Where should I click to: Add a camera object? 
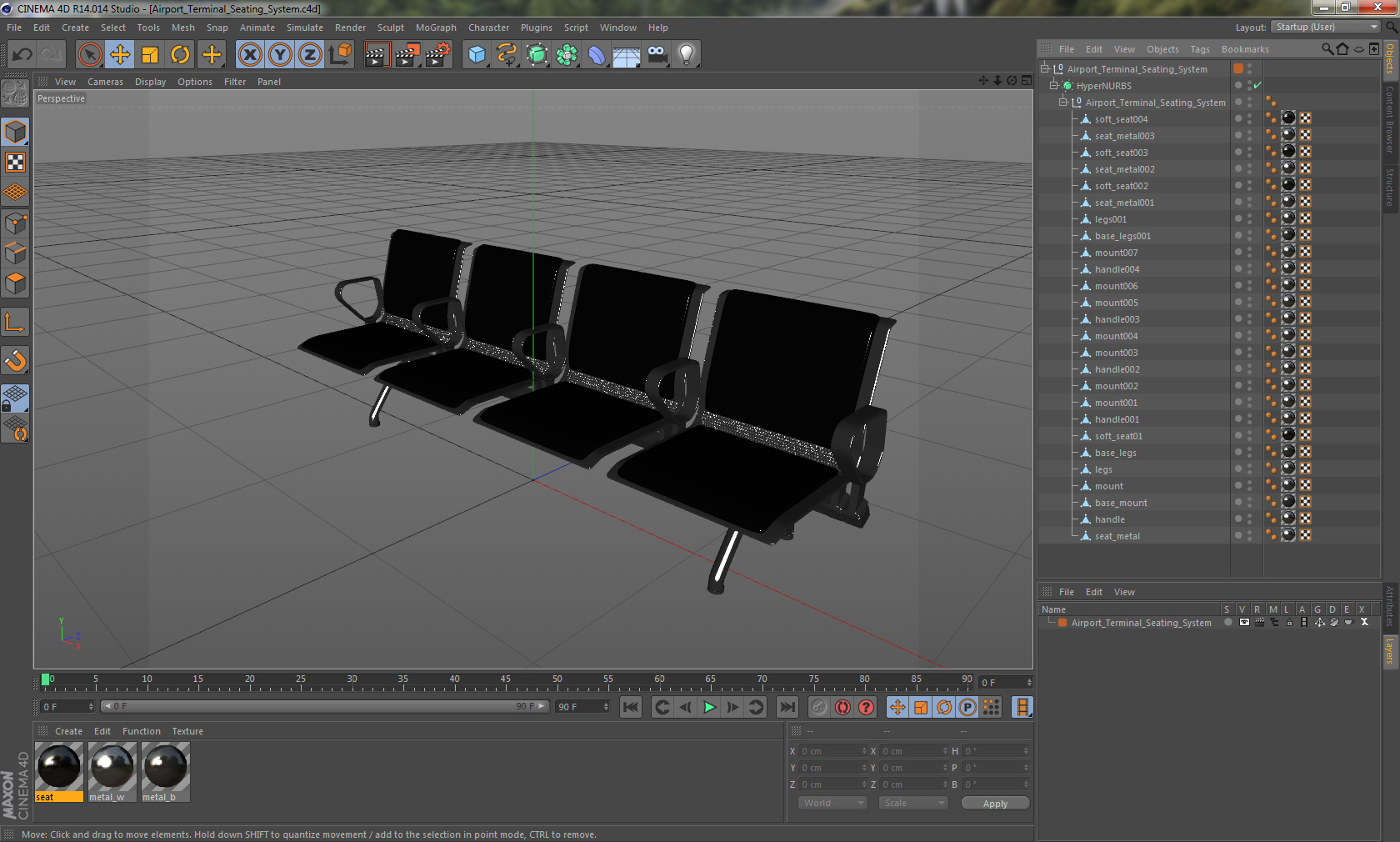click(657, 55)
